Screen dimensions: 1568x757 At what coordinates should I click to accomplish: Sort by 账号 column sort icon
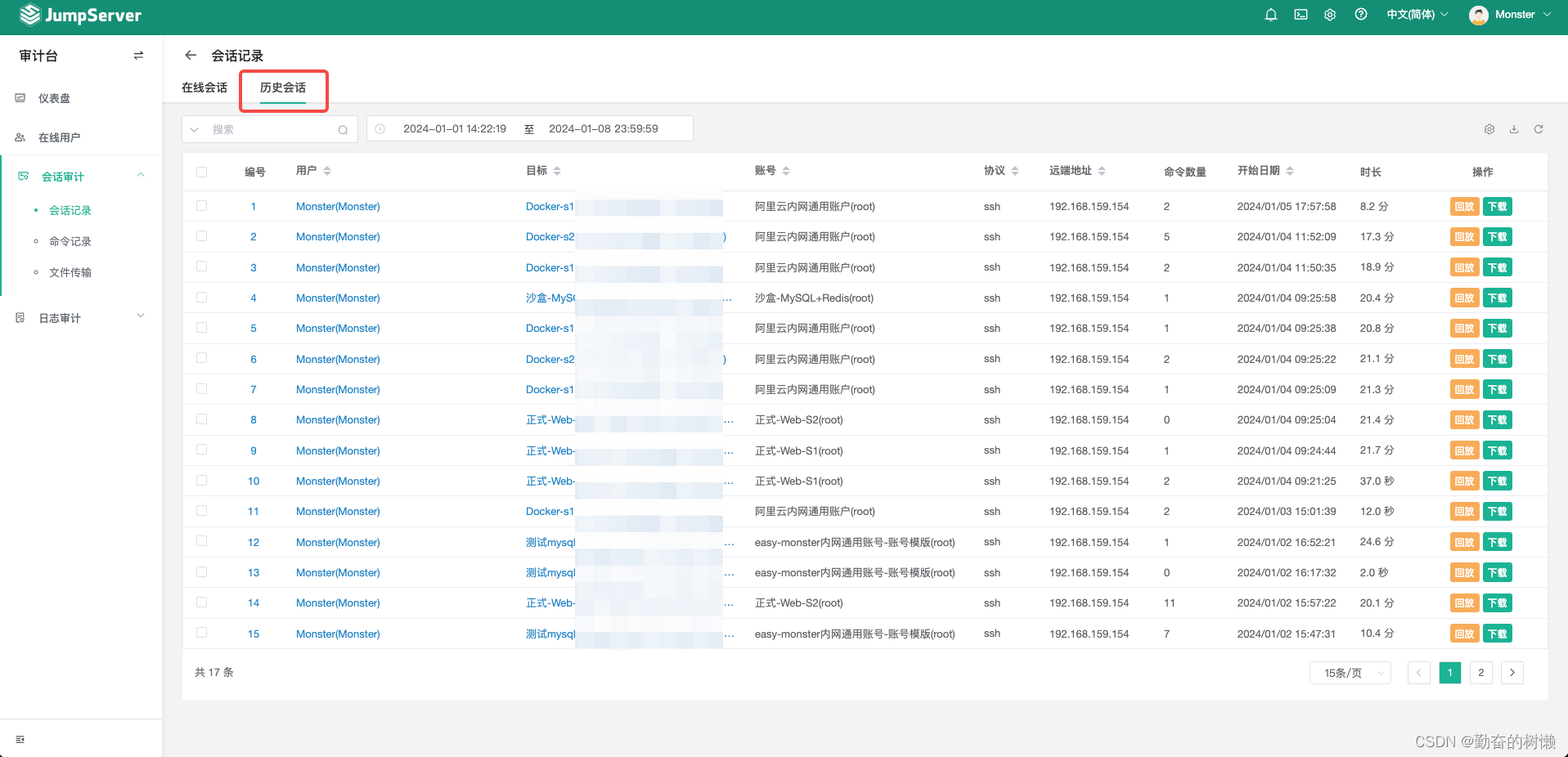click(x=786, y=171)
